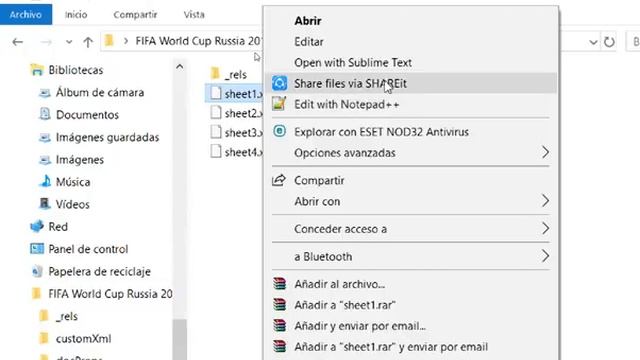Click the navigation pane scrollbar thumb
This screenshot has width=640, height=360.
pyautogui.click(x=180, y=339)
